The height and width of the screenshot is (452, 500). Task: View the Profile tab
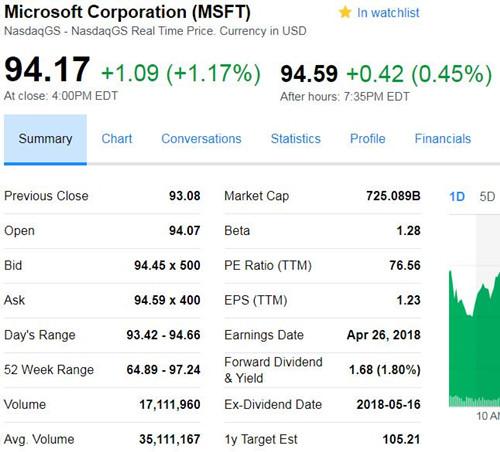pos(368,139)
